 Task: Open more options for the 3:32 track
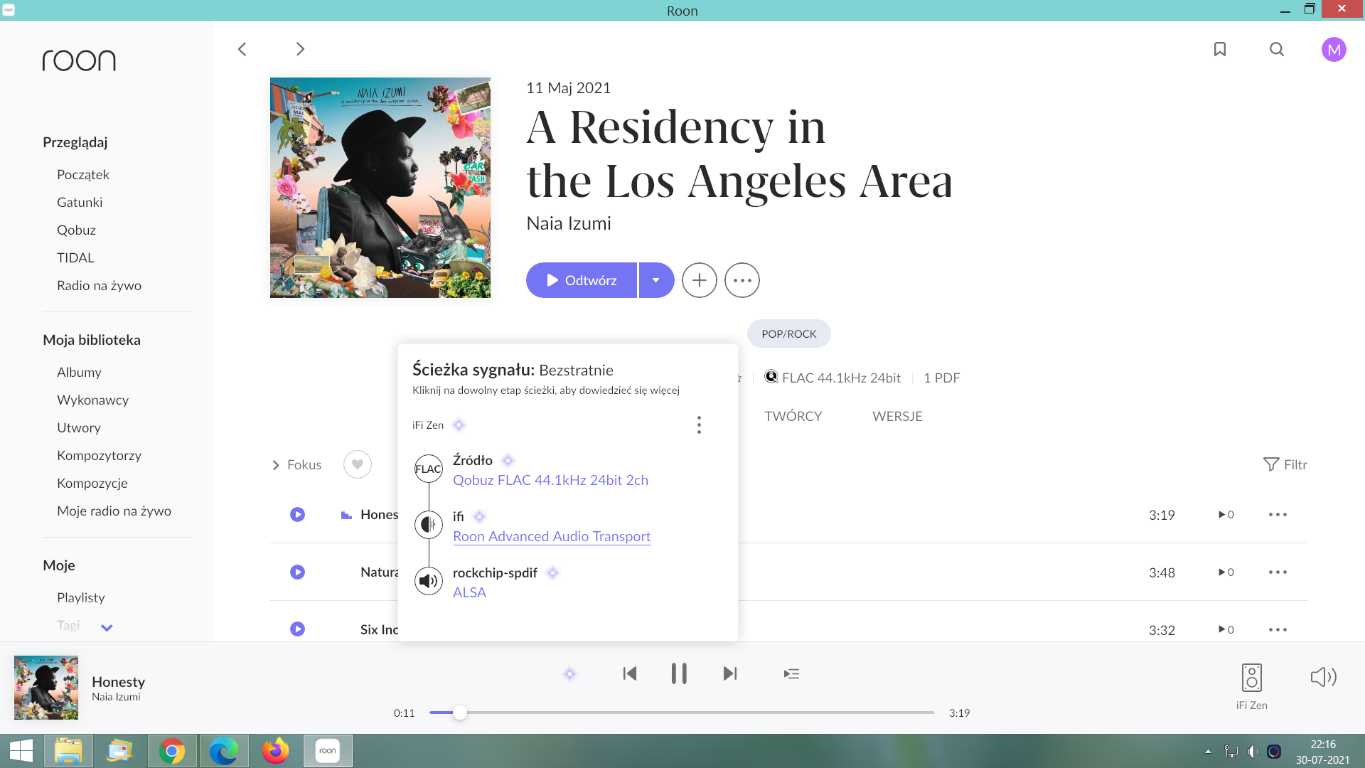[1278, 630]
